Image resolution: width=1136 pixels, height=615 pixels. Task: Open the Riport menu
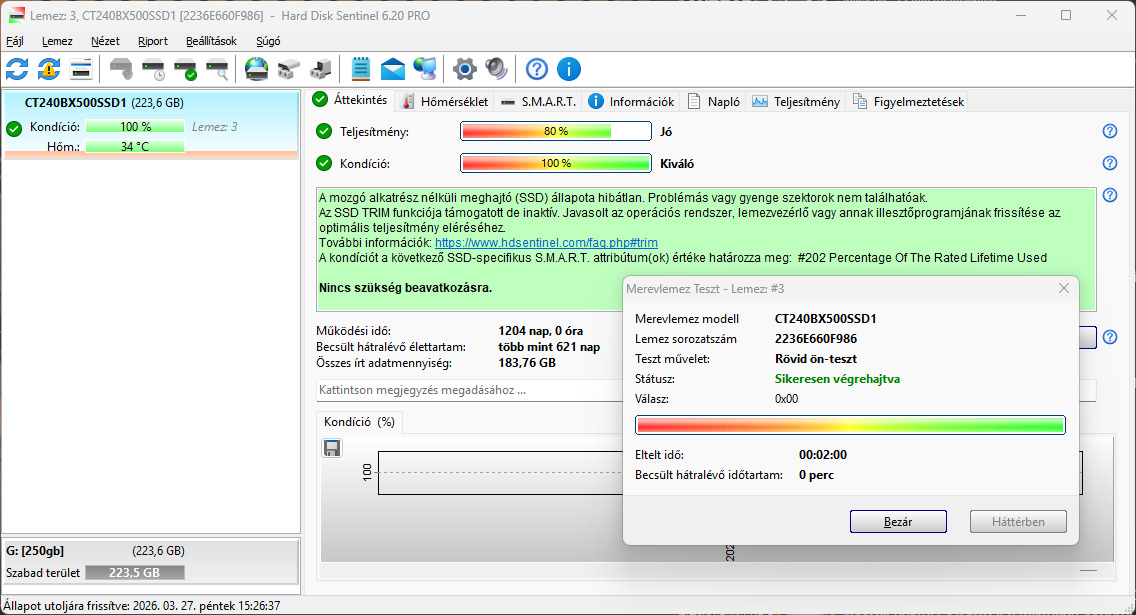[x=153, y=41]
